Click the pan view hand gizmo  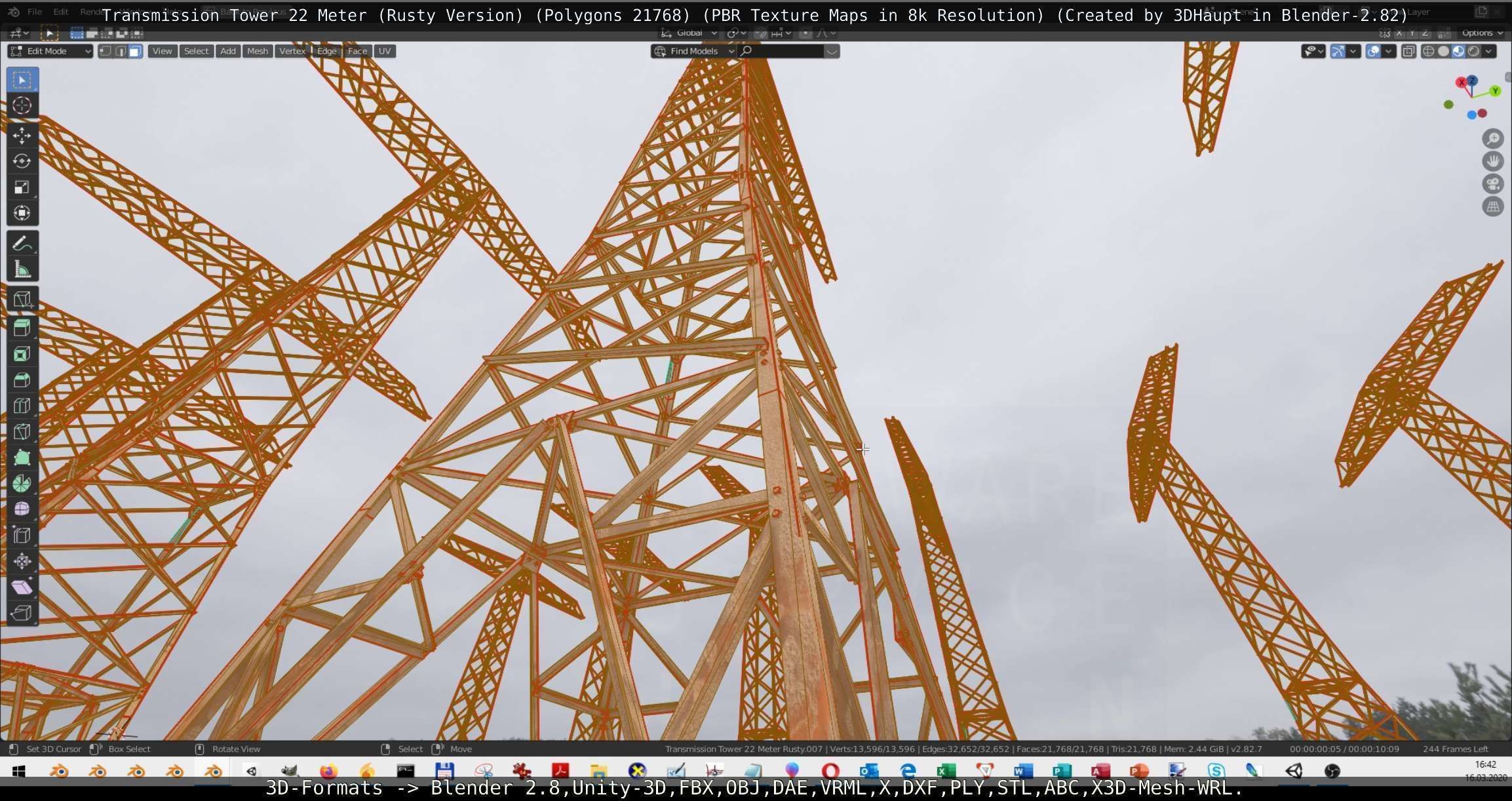(x=1493, y=161)
